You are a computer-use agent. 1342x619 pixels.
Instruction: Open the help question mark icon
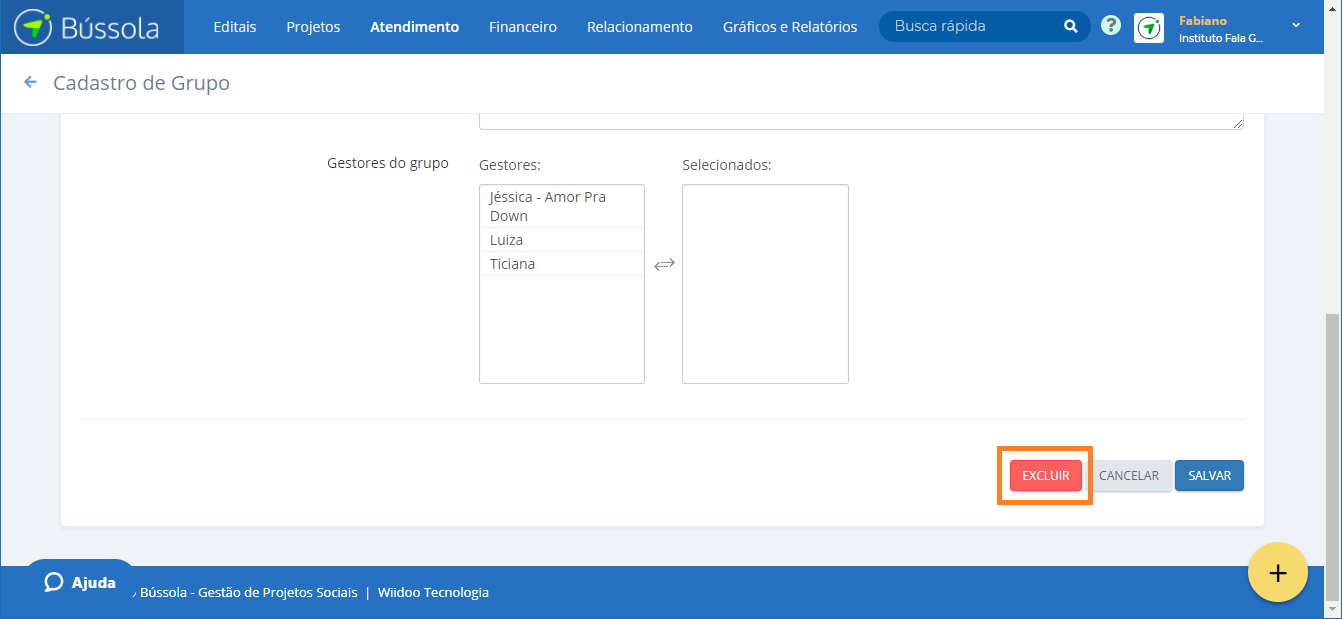click(1111, 26)
